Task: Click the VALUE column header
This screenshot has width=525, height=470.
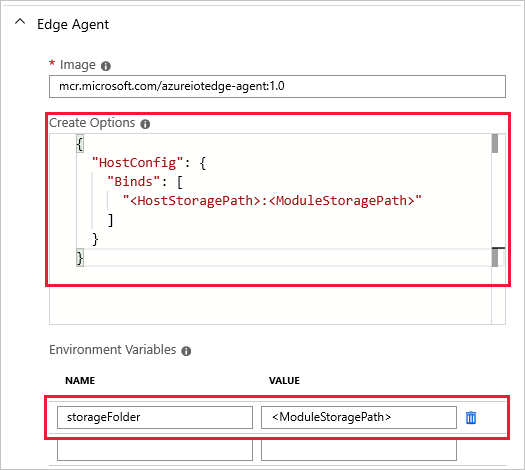Action: pos(284,381)
